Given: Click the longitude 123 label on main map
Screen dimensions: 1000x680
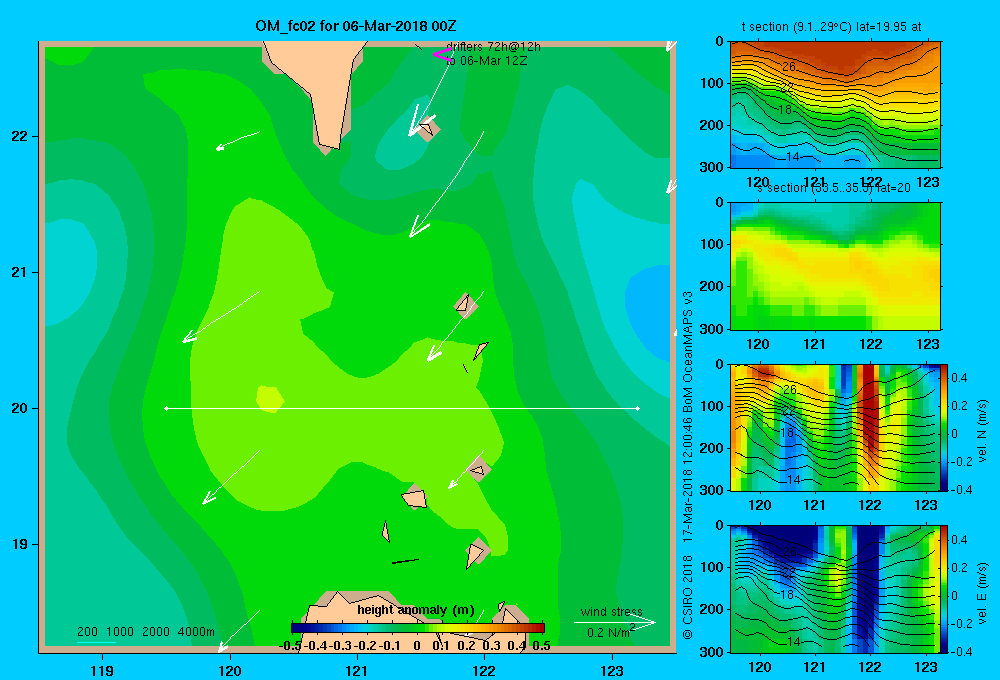Looking at the screenshot, I should (612, 670).
